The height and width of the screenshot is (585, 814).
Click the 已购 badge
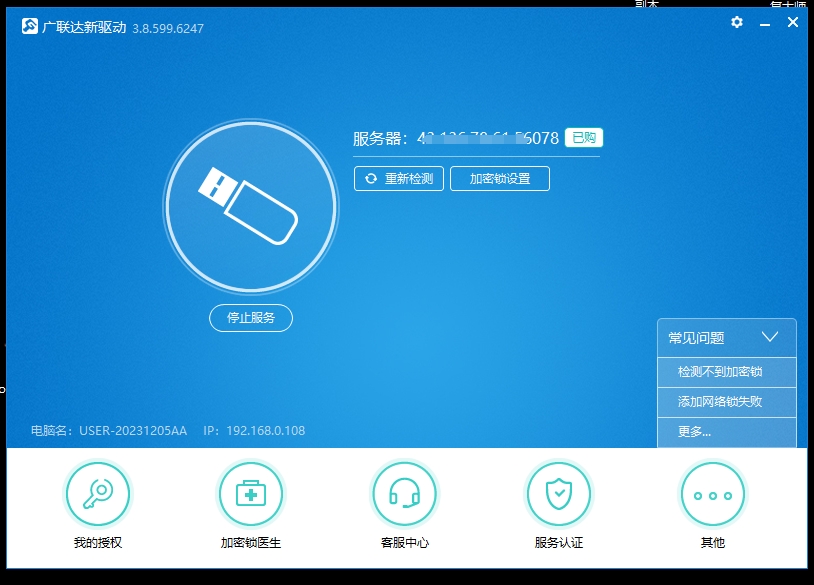[x=584, y=138]
